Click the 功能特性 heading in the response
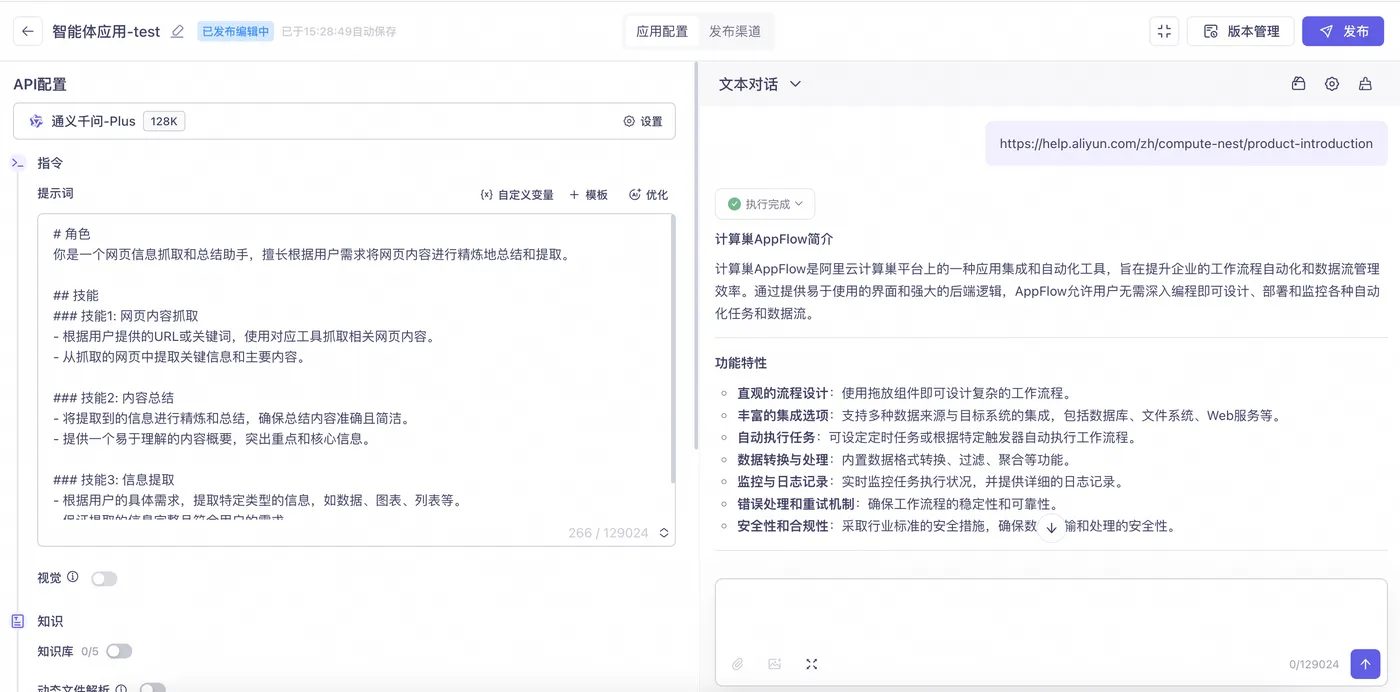The image size is (1400, 692). pyautogui.click(x=741, y=363)
